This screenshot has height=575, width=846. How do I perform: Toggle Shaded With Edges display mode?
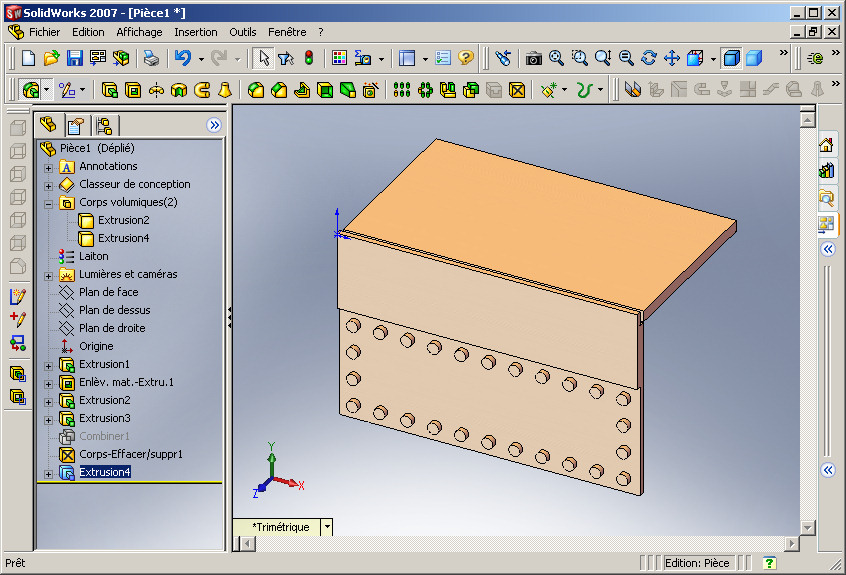(x=732, y=58)
